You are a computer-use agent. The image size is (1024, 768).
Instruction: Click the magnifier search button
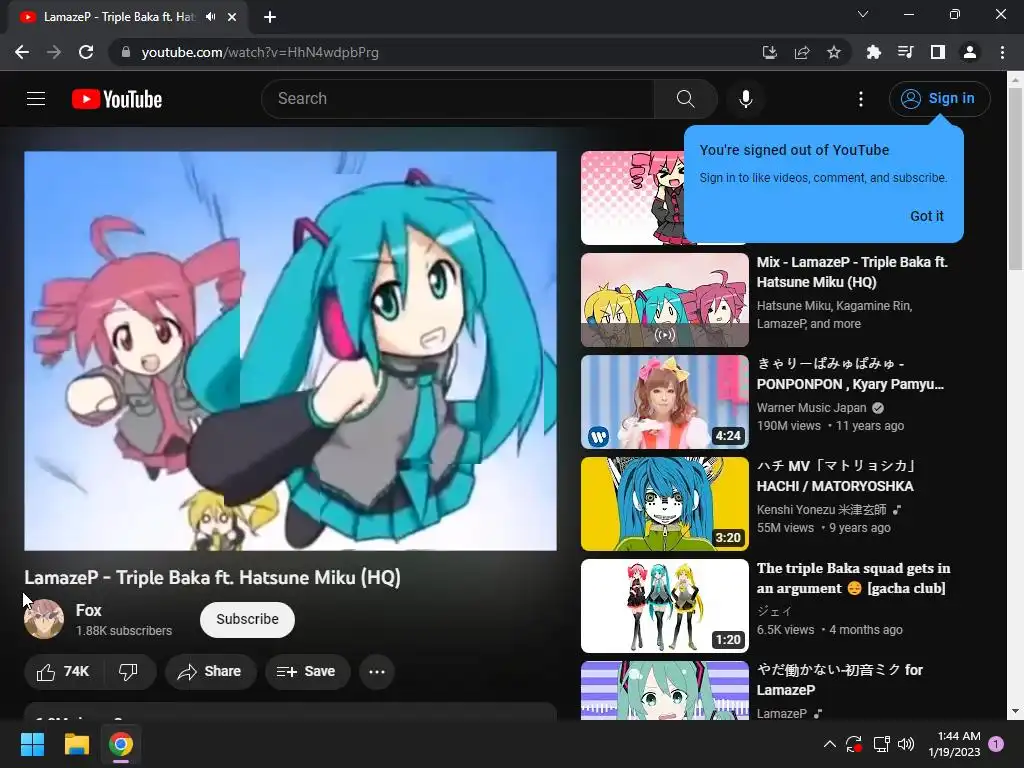click(x=685, y=99)
